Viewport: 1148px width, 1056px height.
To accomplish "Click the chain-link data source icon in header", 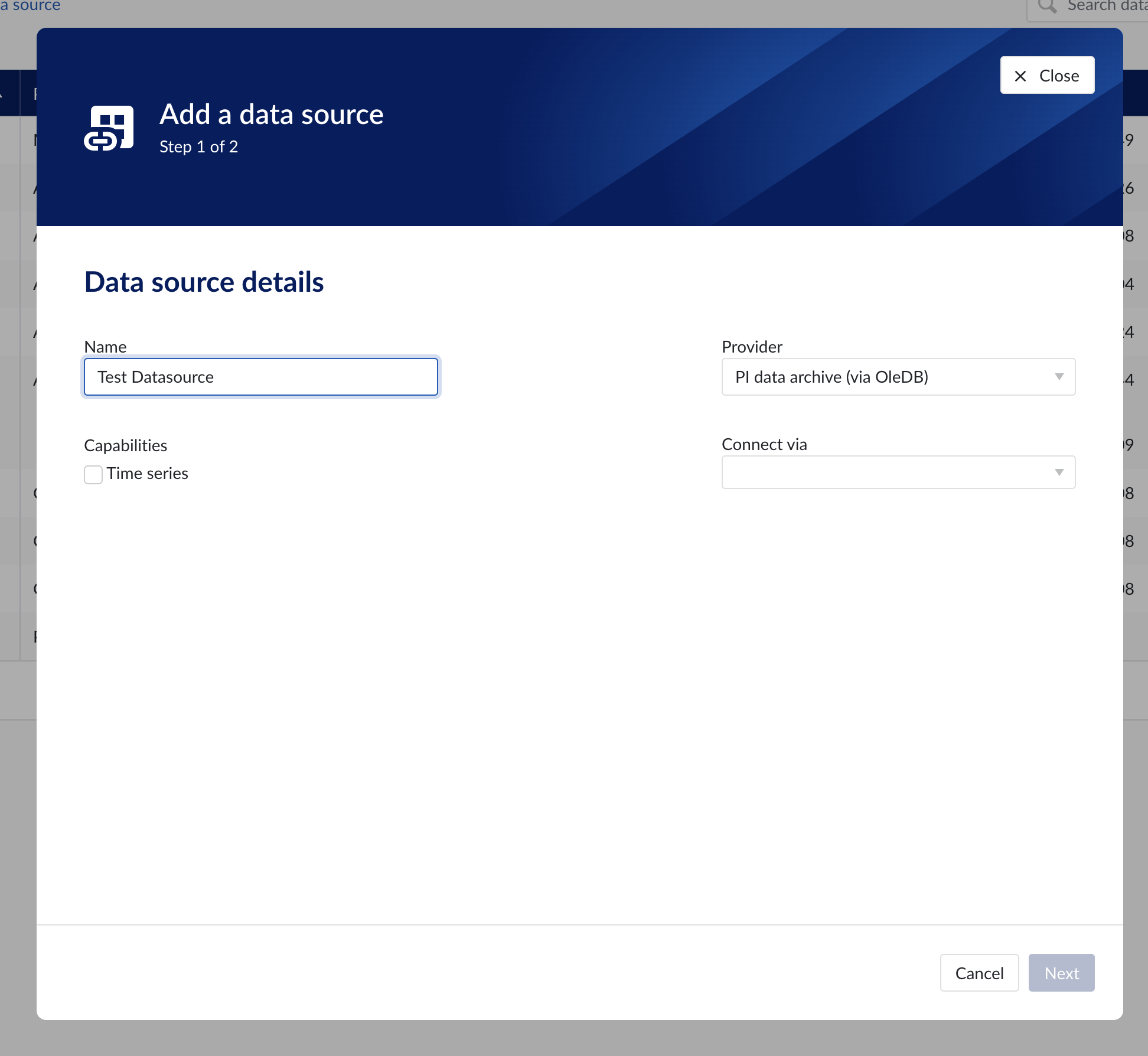I will pyautogui.click(x=110, y=126).
